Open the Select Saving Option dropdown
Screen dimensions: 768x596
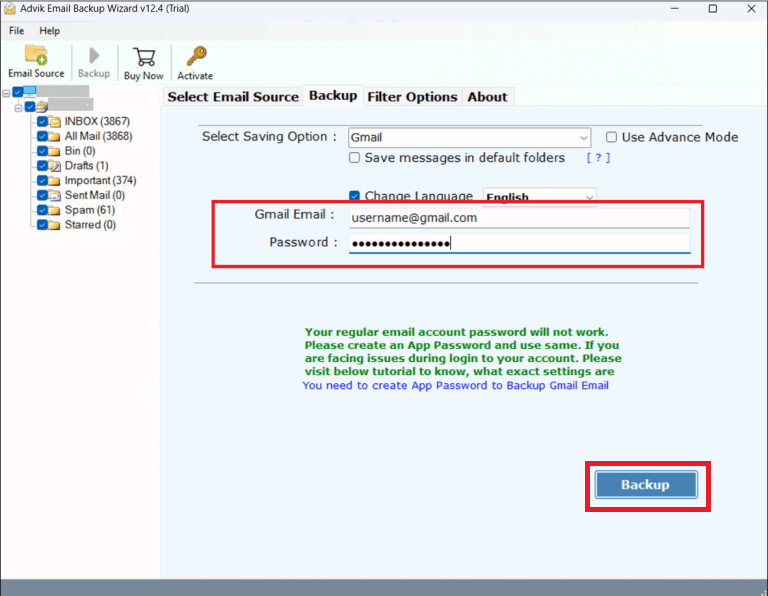[x=469, y=138]
